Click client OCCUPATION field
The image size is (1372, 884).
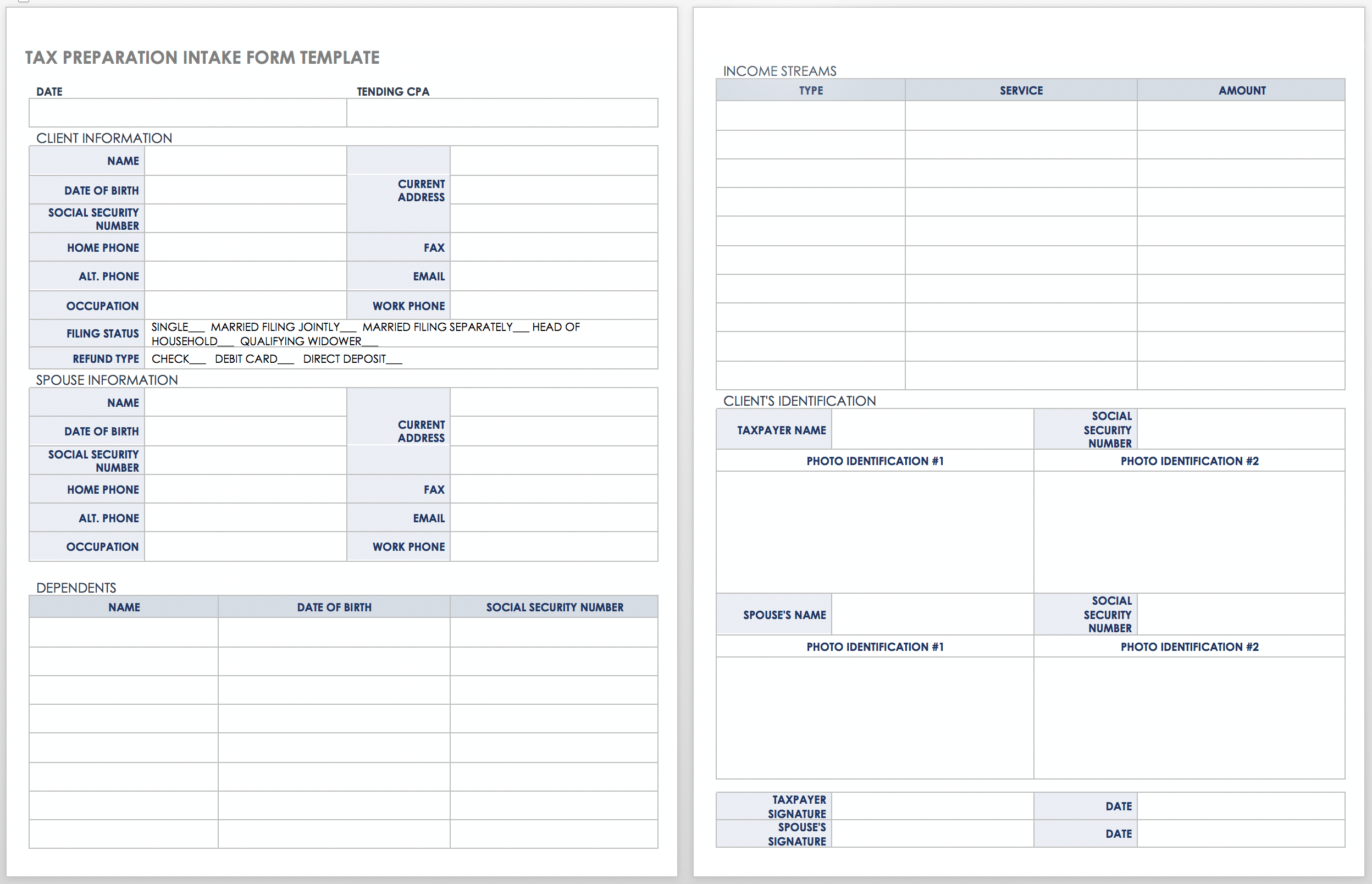click(x=246, y=305)
